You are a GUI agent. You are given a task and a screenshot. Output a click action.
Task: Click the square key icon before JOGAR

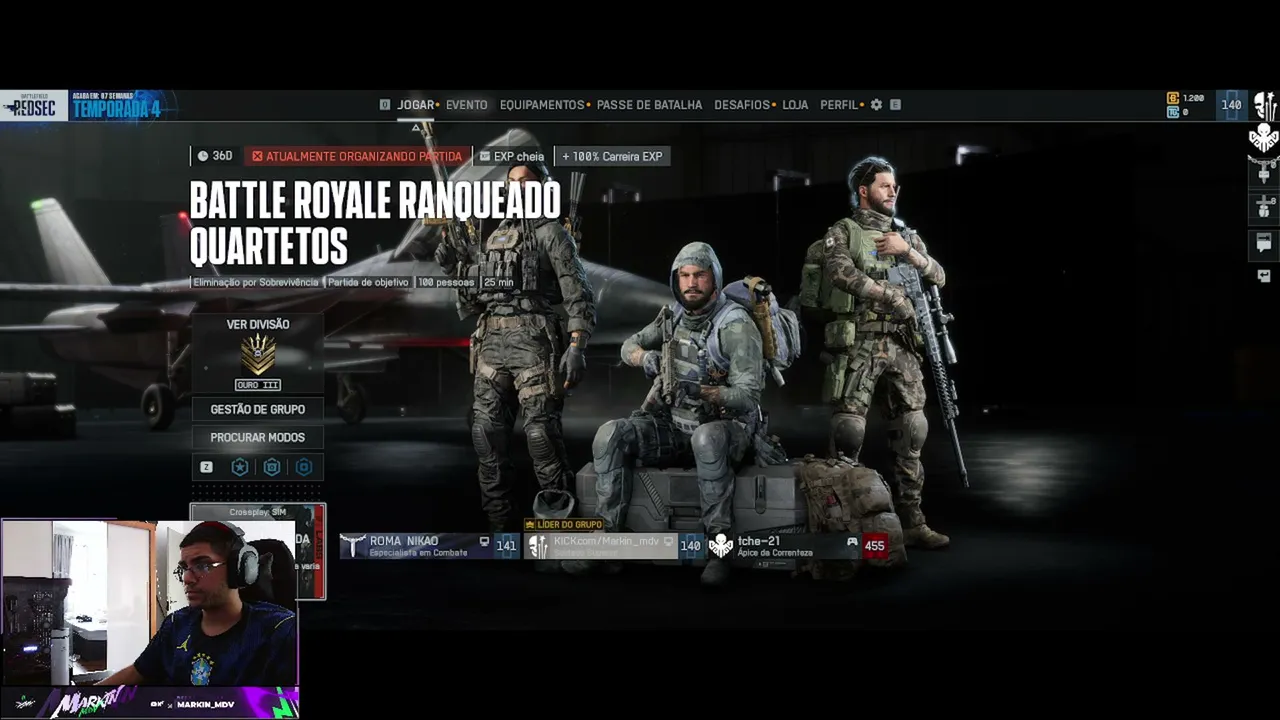coord(385,105)
